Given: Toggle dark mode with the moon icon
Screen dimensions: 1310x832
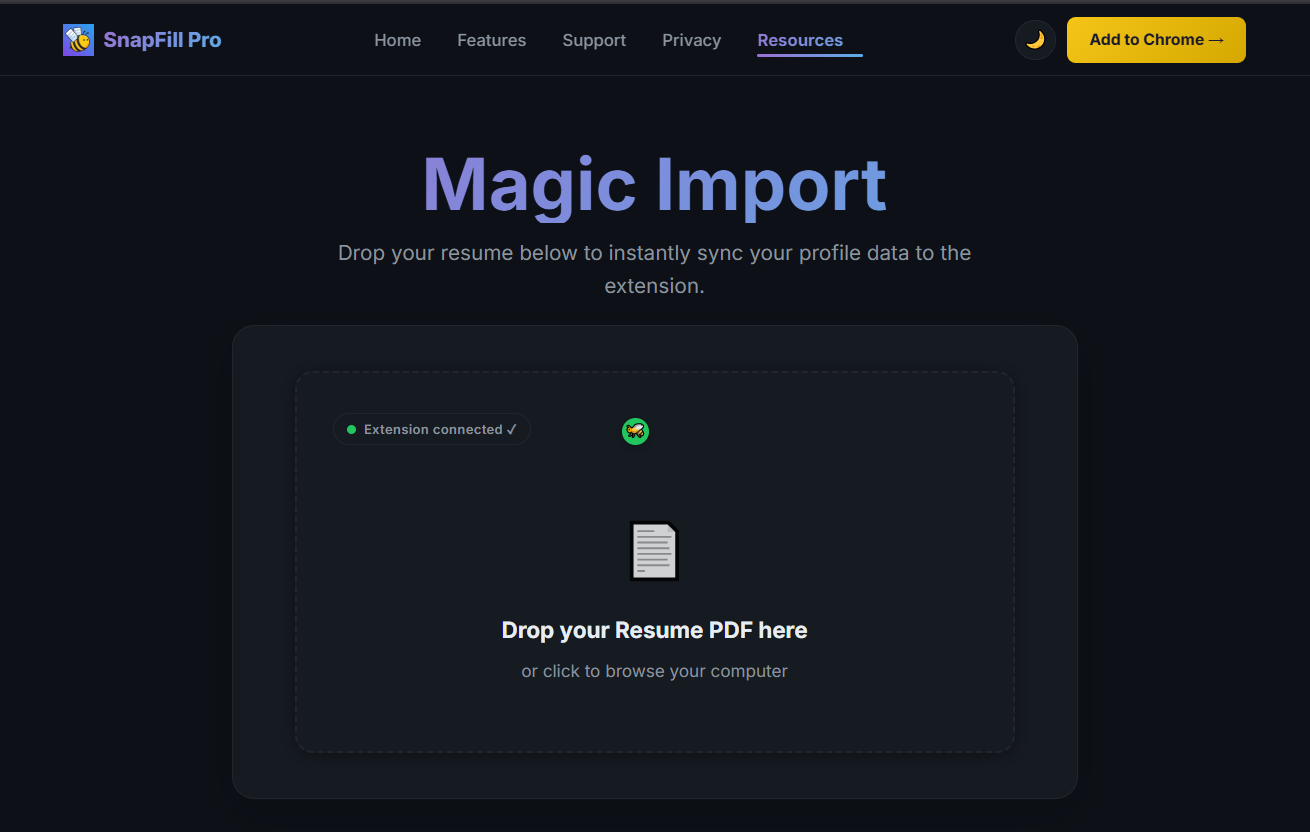Looking at the screenshot, I should click(x=1035, y=40).
